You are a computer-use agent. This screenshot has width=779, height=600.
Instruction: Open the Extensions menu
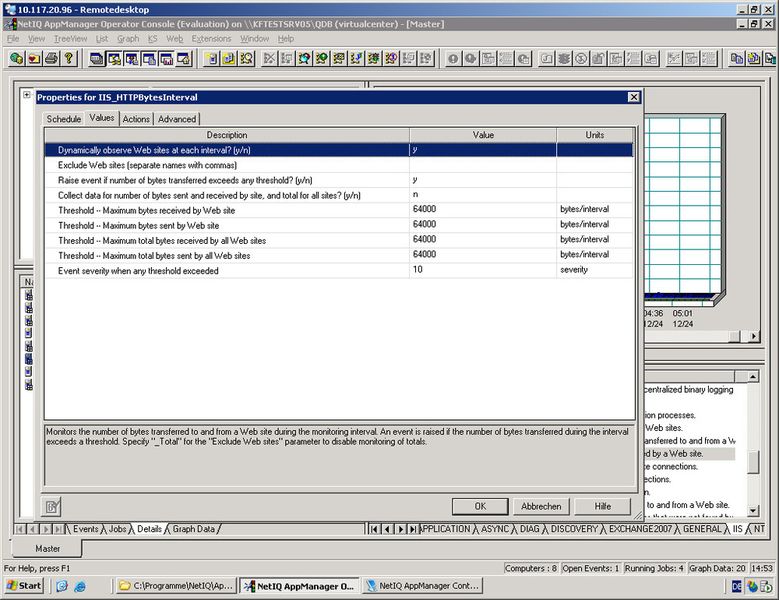tap(211, 39)
